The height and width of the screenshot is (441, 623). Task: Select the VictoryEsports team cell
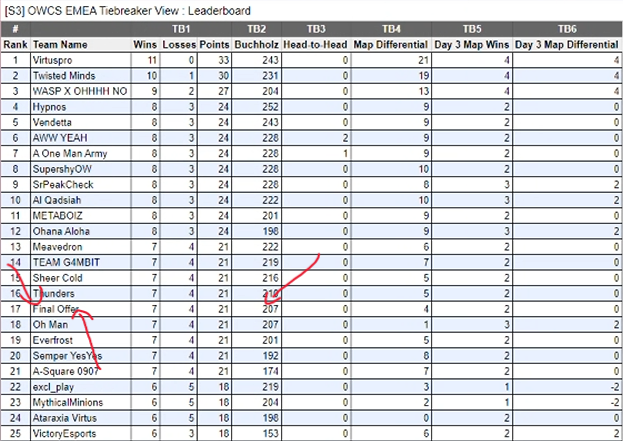pos(81,433)
